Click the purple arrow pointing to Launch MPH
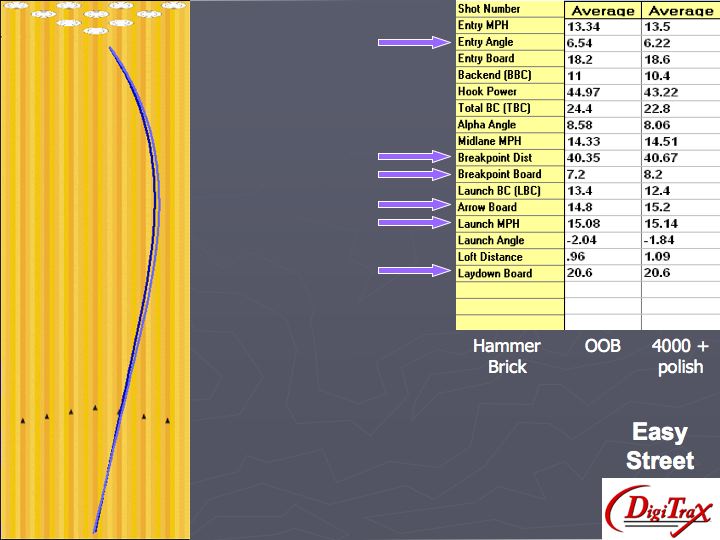Viewport: 720px width, 540px height. click(x=413, y=223)
